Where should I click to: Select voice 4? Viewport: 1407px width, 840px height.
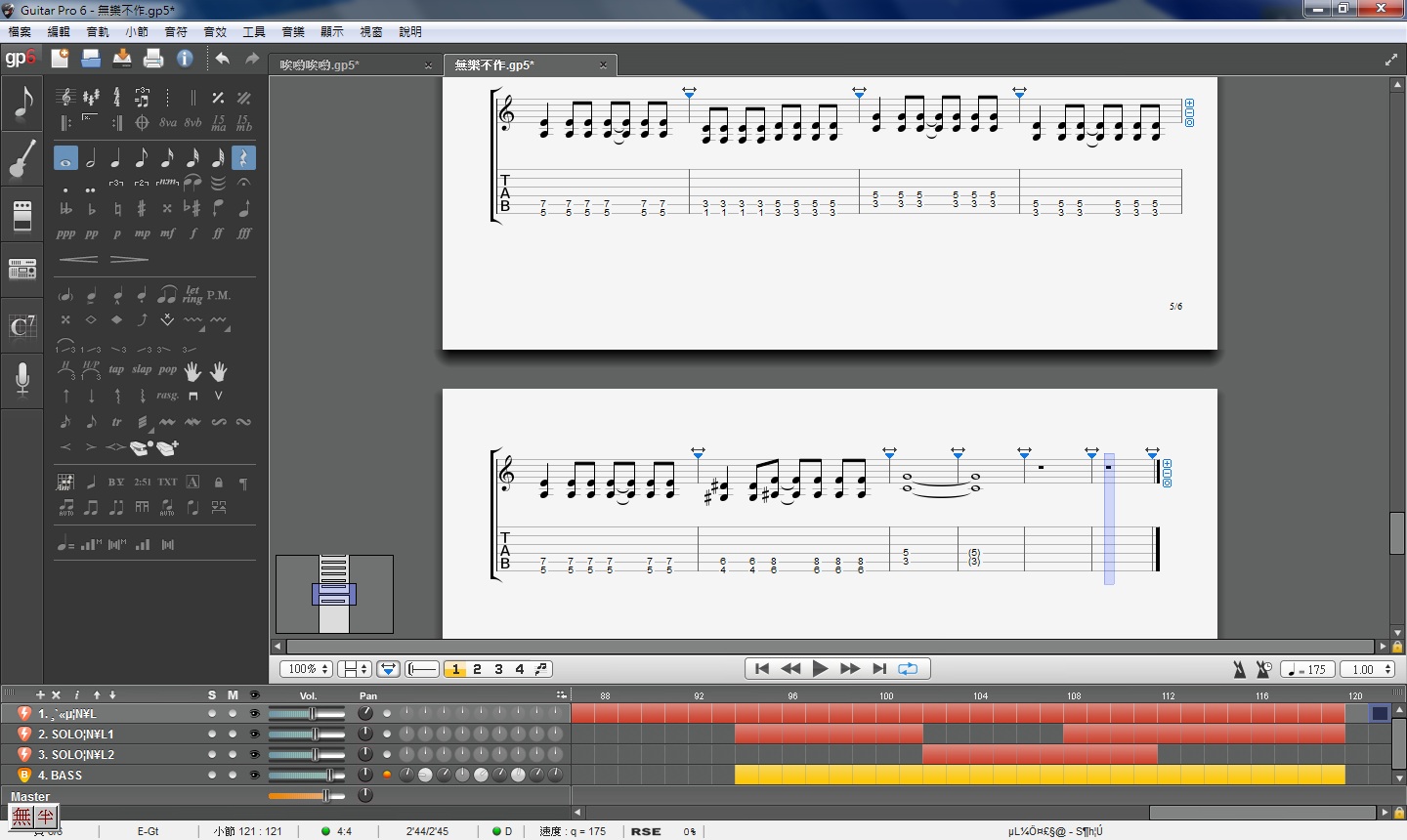click(520, 669)
